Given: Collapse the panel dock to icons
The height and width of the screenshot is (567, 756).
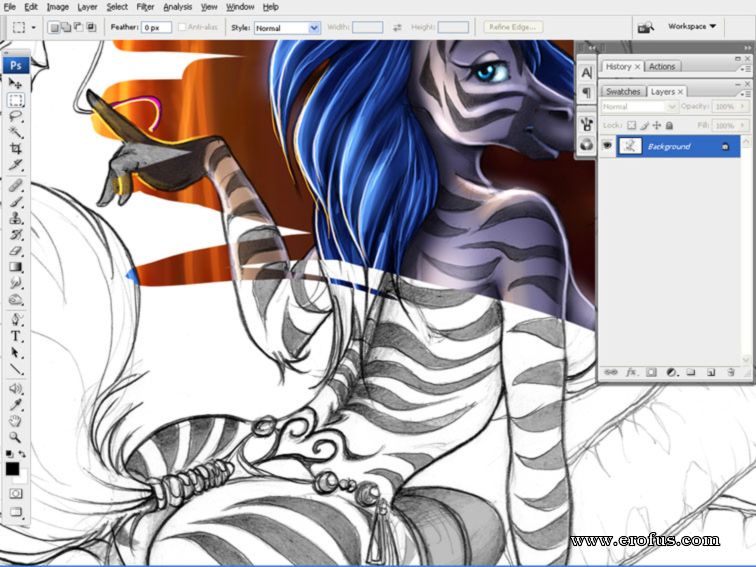Looking at the screenshot, I should [746, 48].
